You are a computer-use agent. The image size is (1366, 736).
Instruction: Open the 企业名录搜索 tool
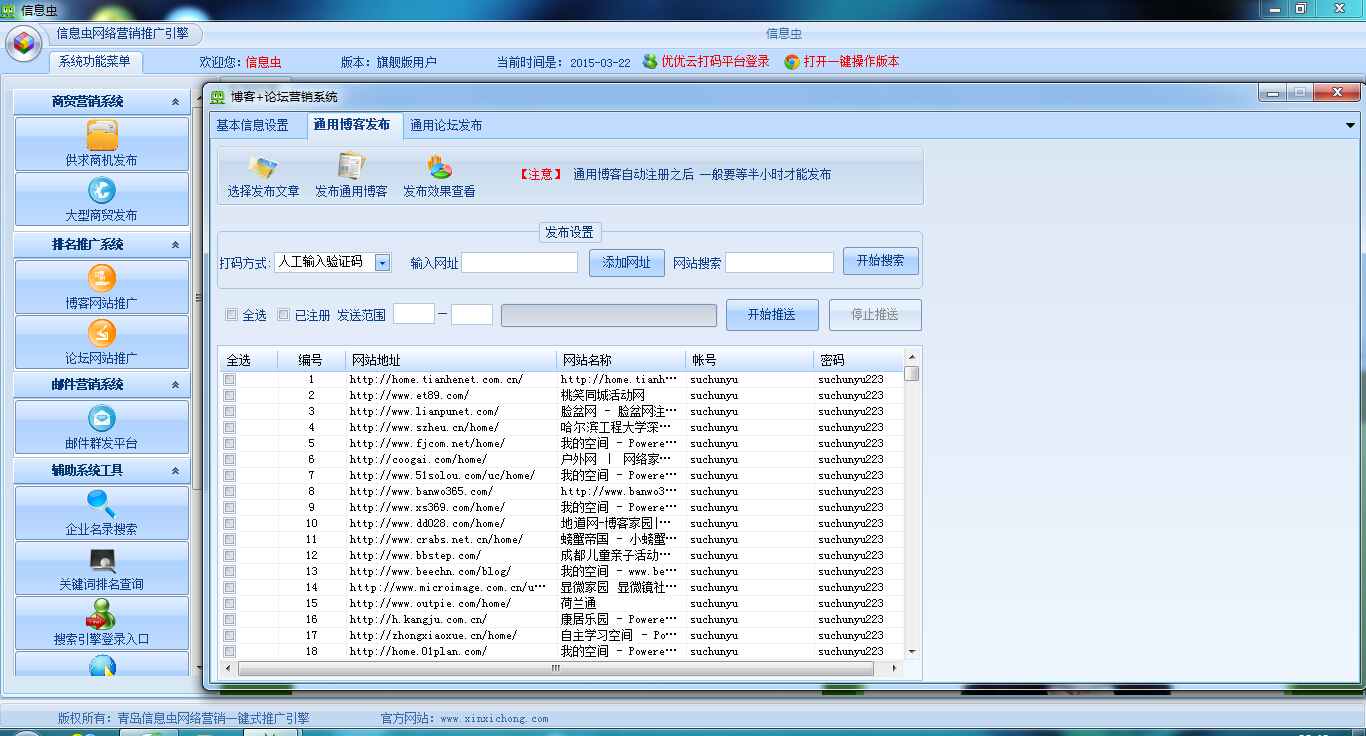coord(101,513)
